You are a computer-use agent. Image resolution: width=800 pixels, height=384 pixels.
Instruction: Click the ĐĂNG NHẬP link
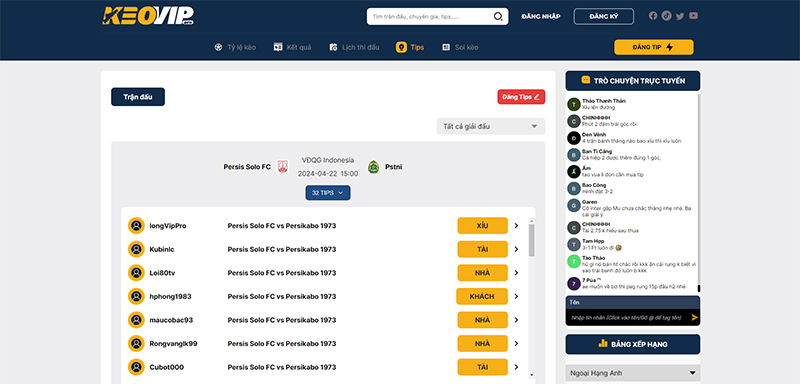(x=541, y=16)
